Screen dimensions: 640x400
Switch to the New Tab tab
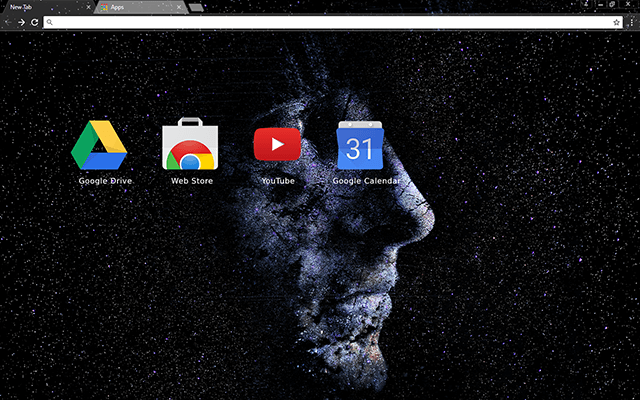point(40,7)
